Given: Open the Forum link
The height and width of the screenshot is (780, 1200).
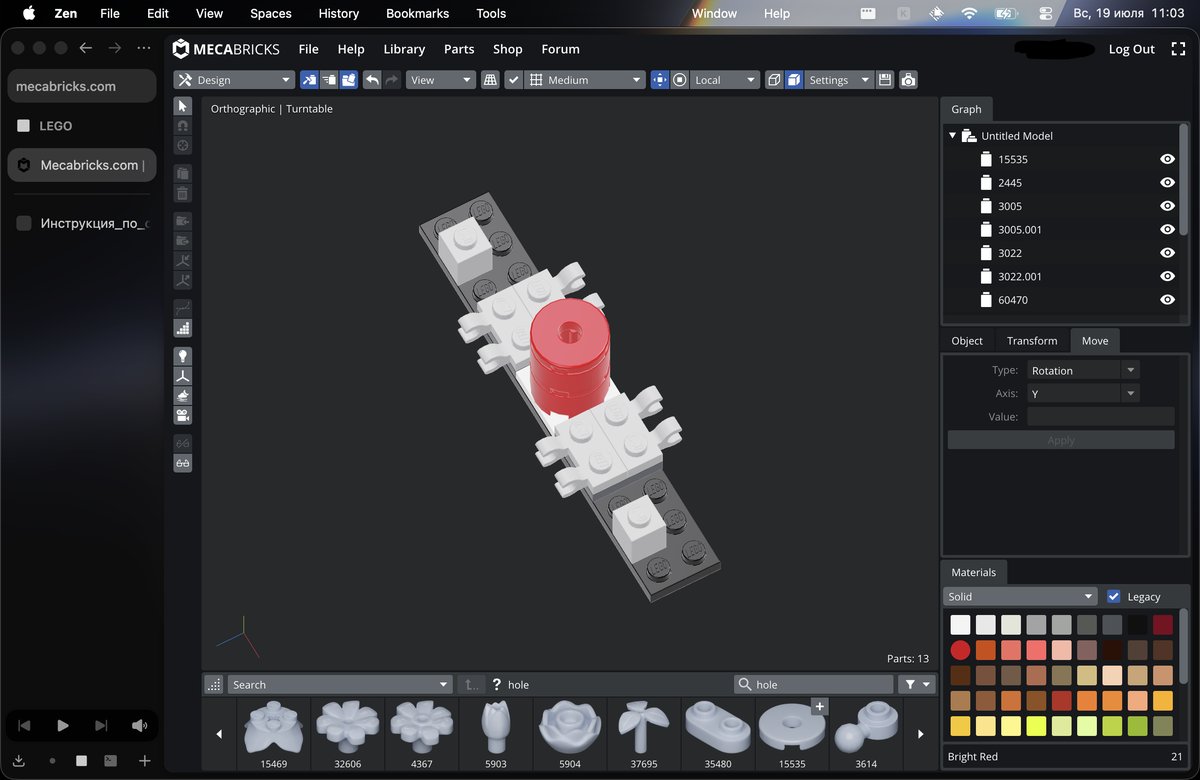Looking at the screenshot, I should click(560, 49).
